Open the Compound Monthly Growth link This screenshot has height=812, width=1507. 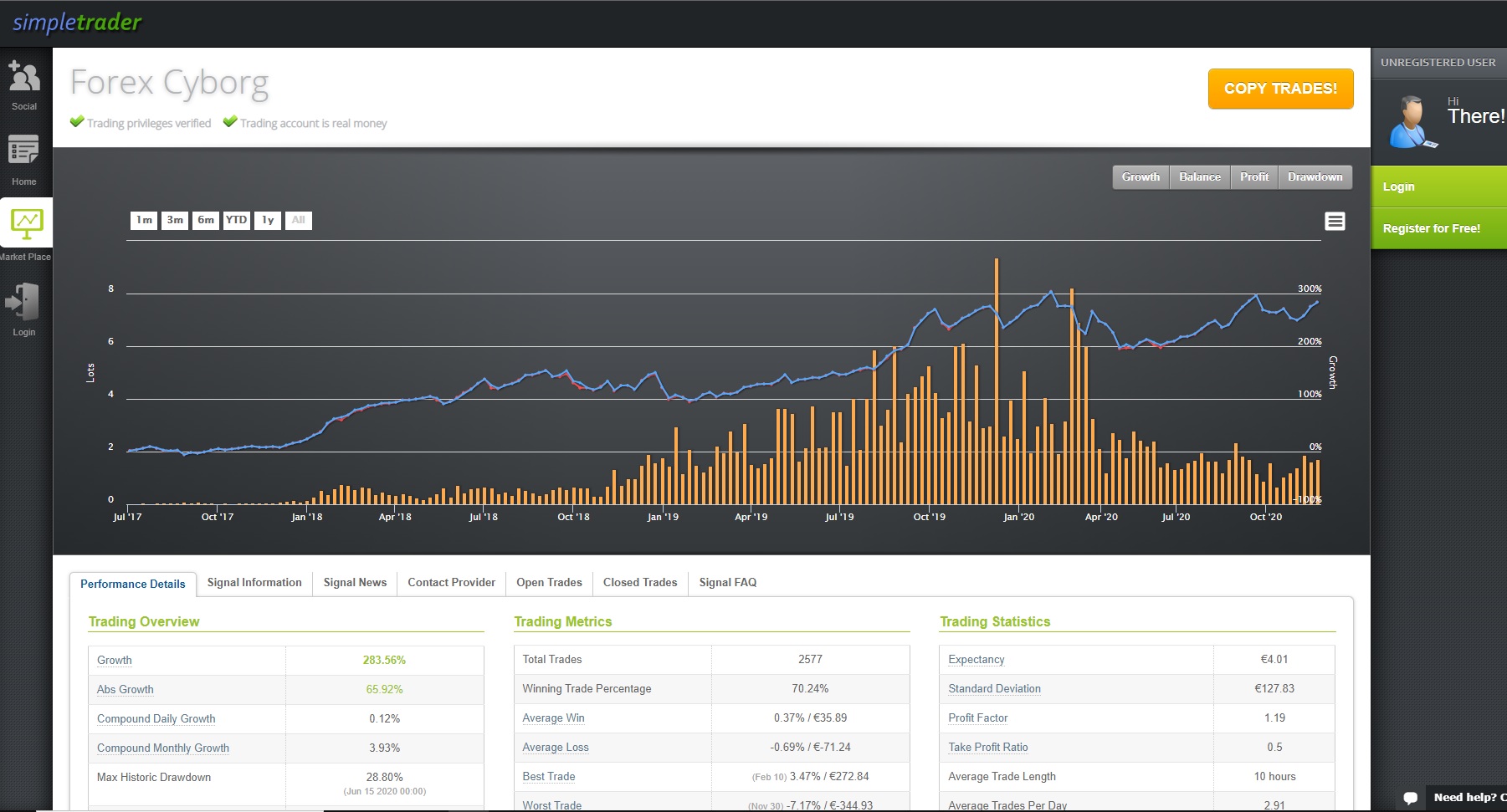[x=163, y=748]
